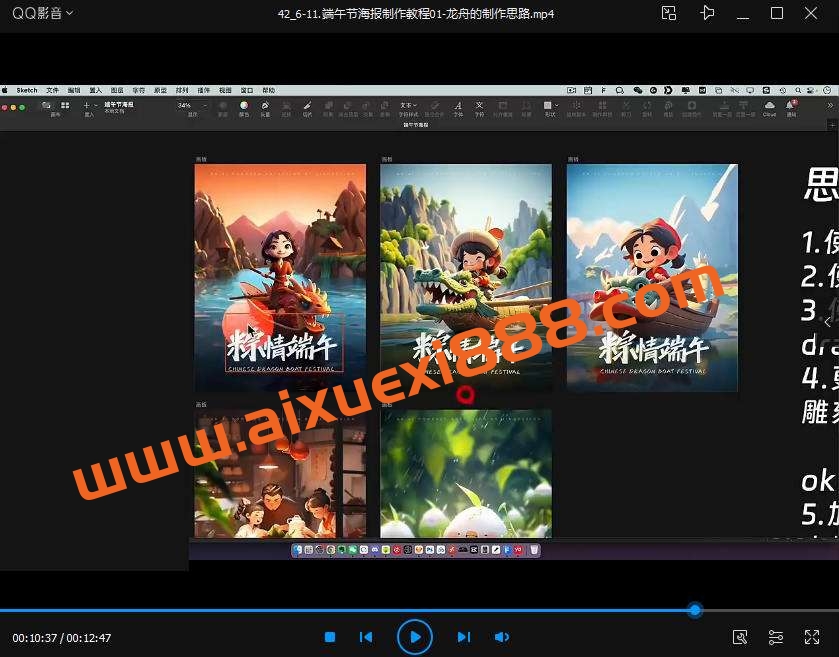Open the mini-mode window icon in title bar
This screenshot has width=839, height=657.
[669, 13]
